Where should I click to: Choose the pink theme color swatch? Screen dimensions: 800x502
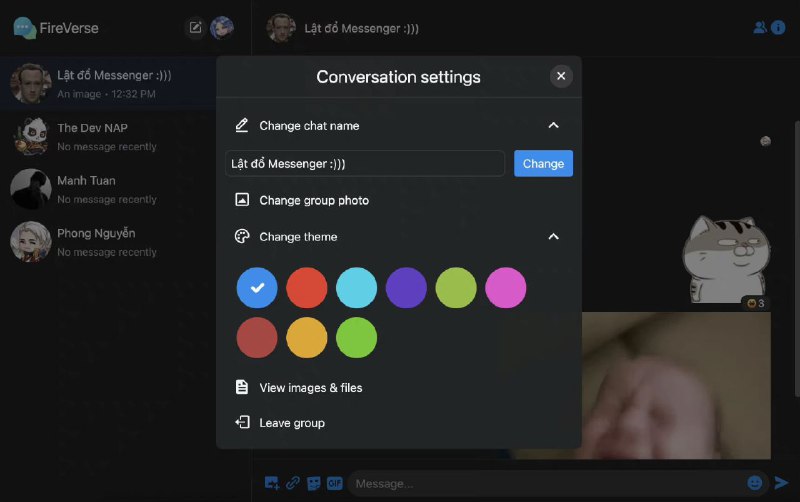[x=506, y=288]
